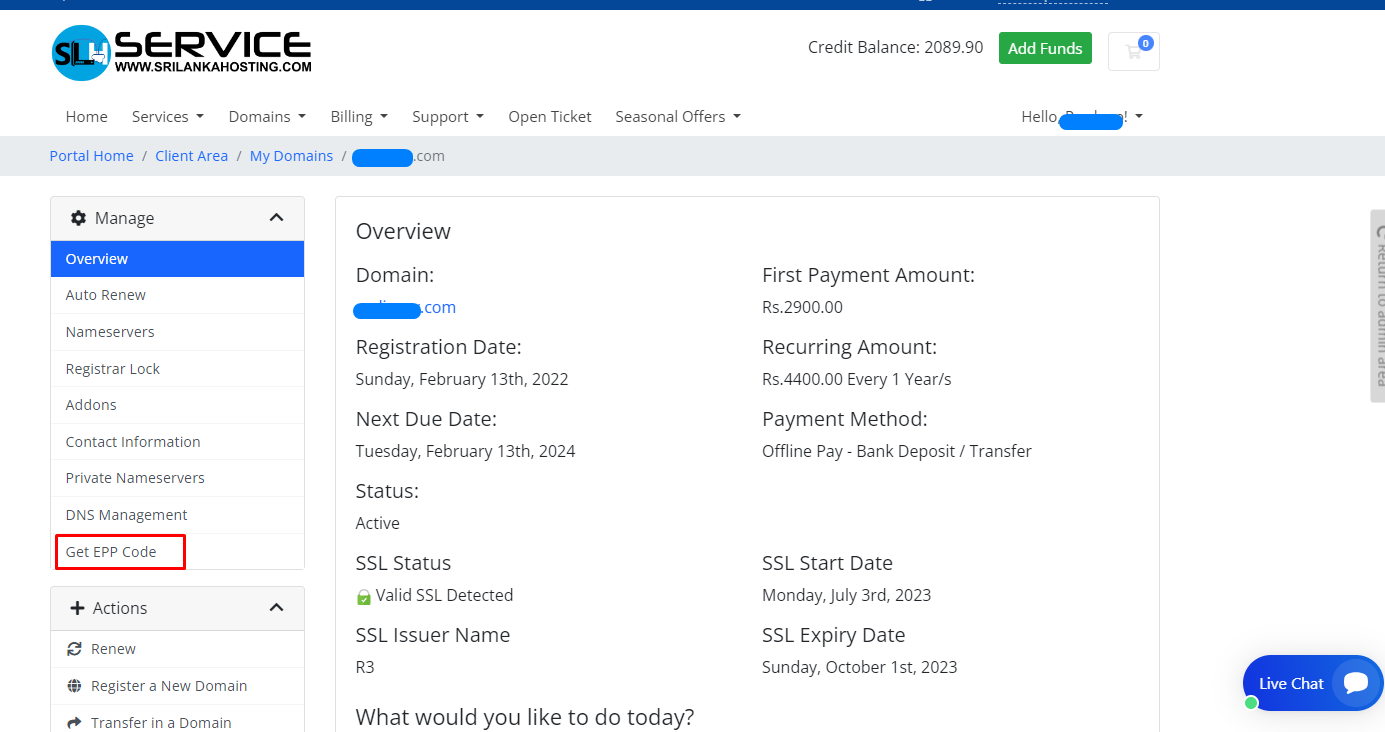Click the SLH Service logo
1385x732 pixels.
tap(181, 52)
